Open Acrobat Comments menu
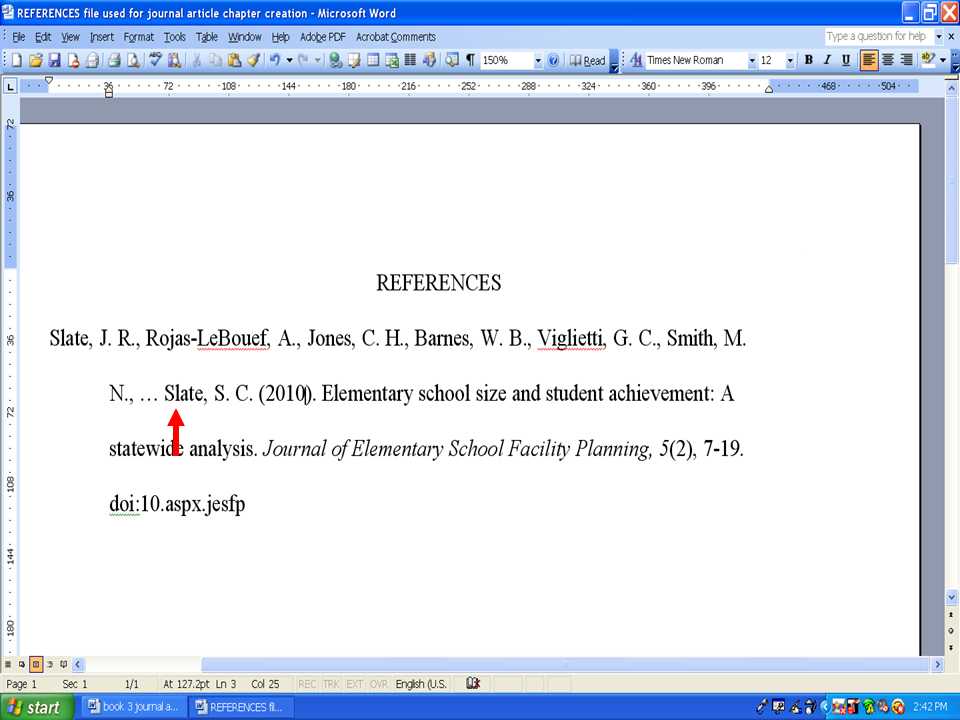Image resolution: width=960 pixels, height=720 pixels. point(396,37)
